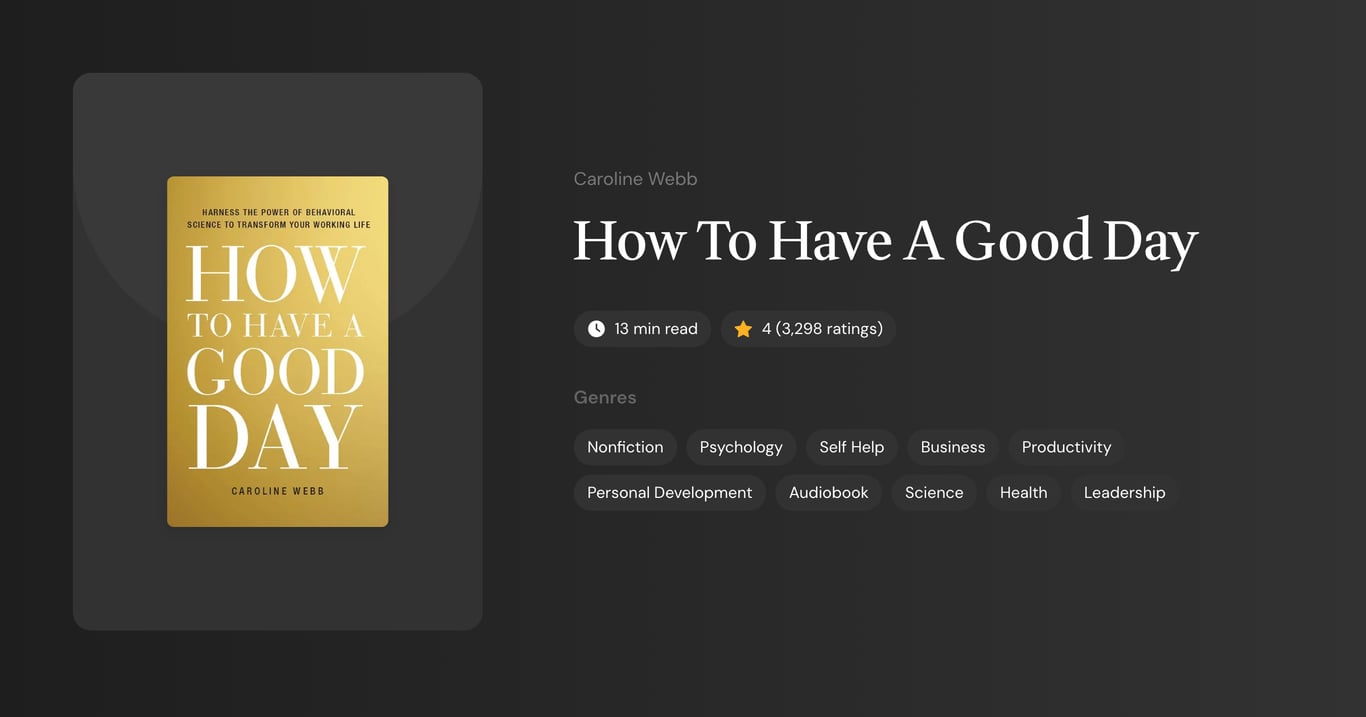Open the Business genre
This screenshot has height=717, width=1366.
click(952, 447)
